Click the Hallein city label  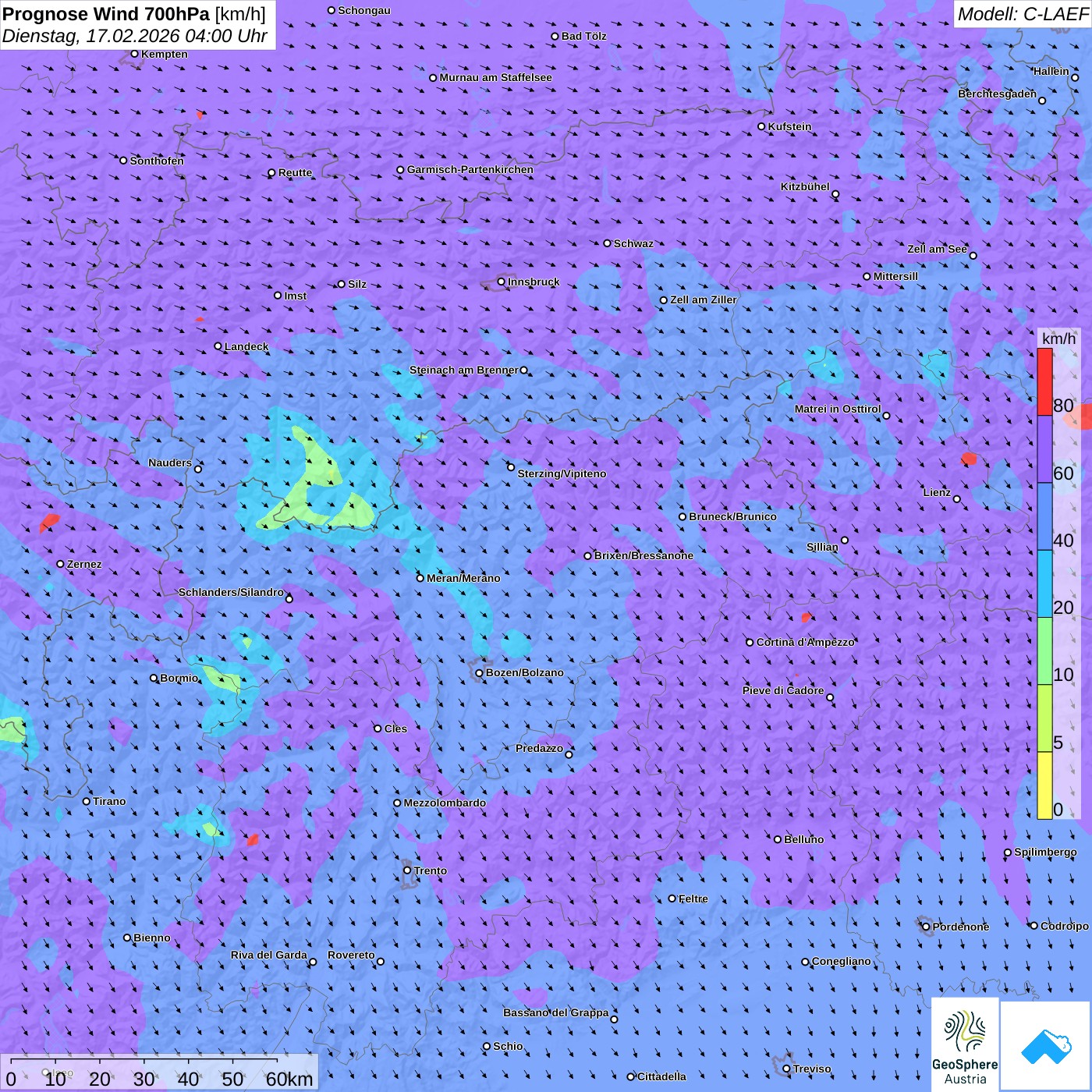pos(1051,71)
